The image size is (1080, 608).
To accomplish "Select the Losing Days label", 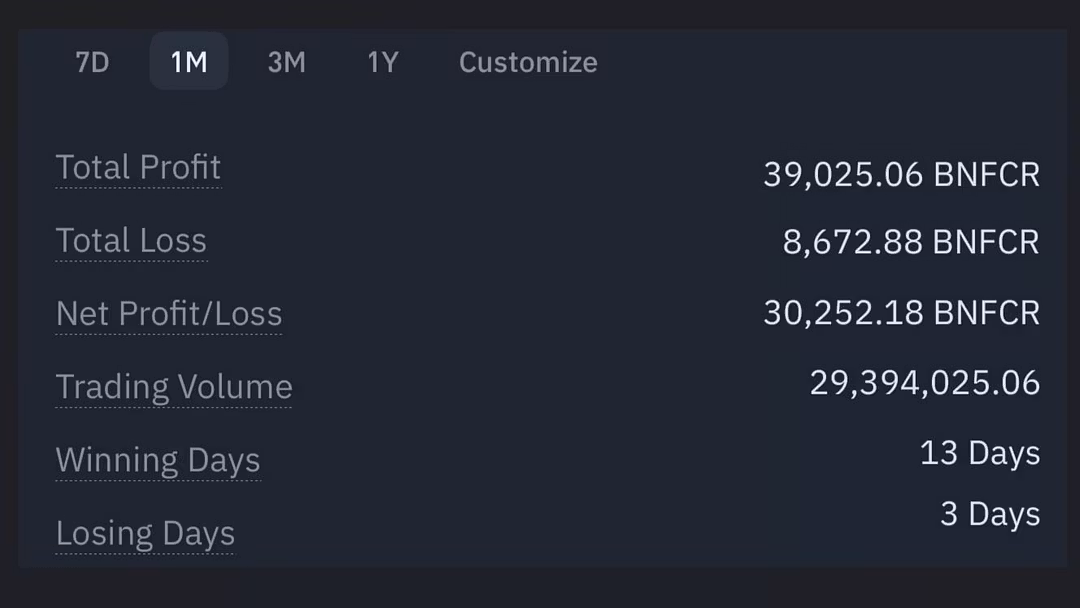I will point(145,534).
